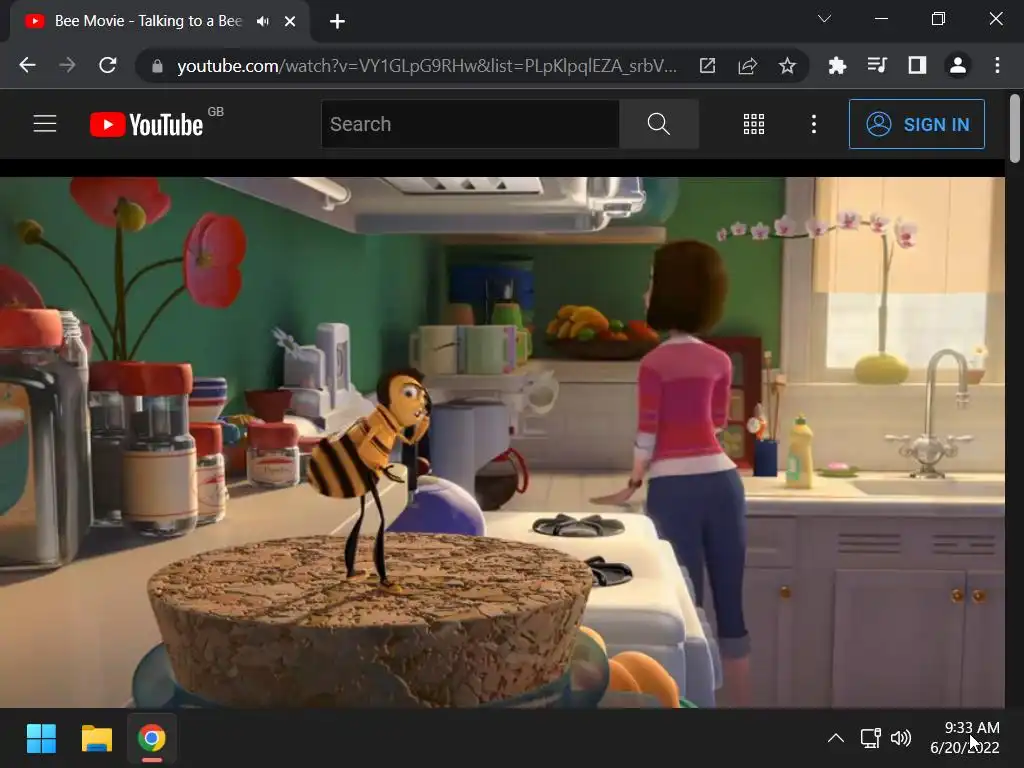Show hidden system tray icons
Image resolution: width=1024 pixels, height=768 pixels.
(x=835, y=739)
